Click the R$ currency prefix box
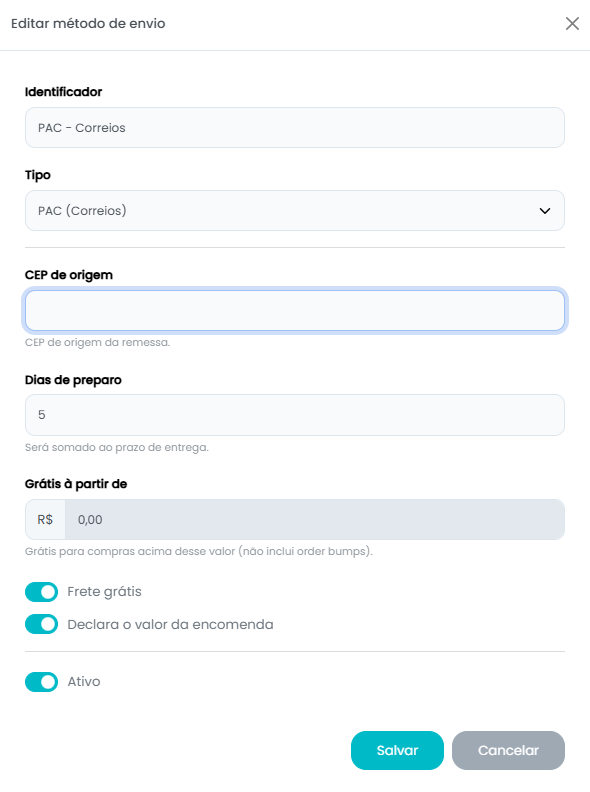The height and width of the screenshot is (792, 590). pos(45,520)
